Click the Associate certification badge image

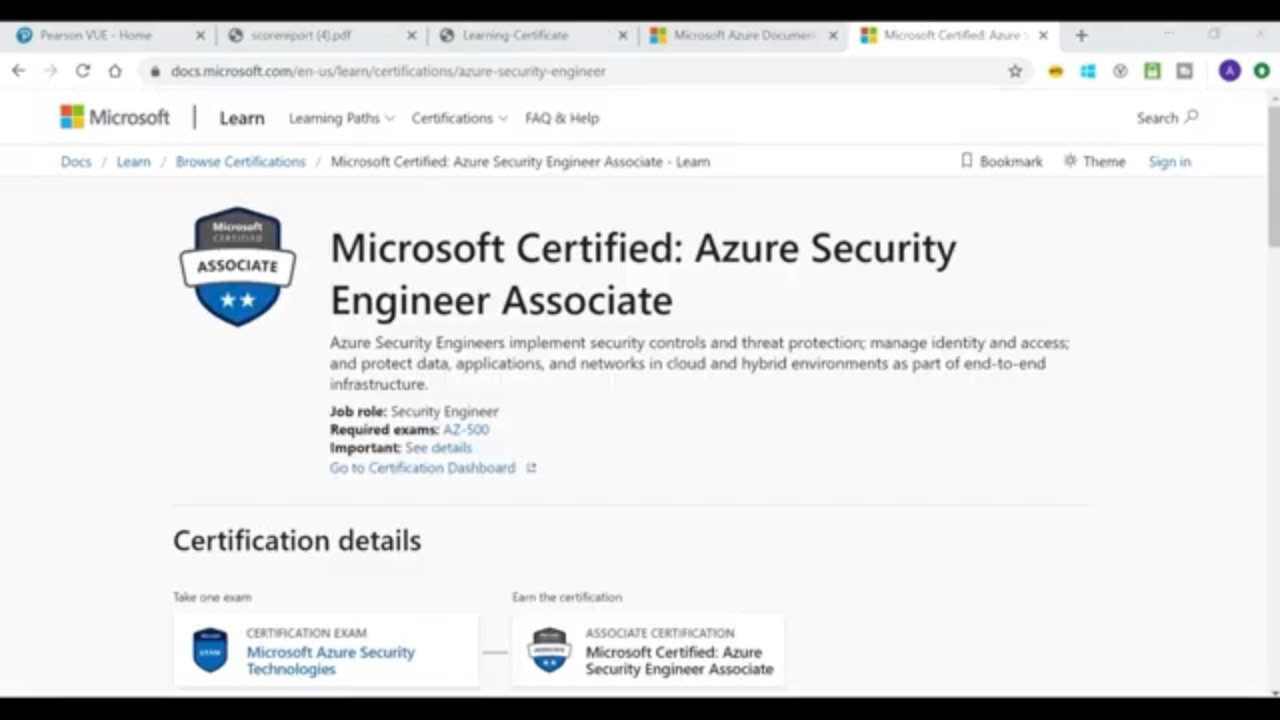click(x=237, y=266)
